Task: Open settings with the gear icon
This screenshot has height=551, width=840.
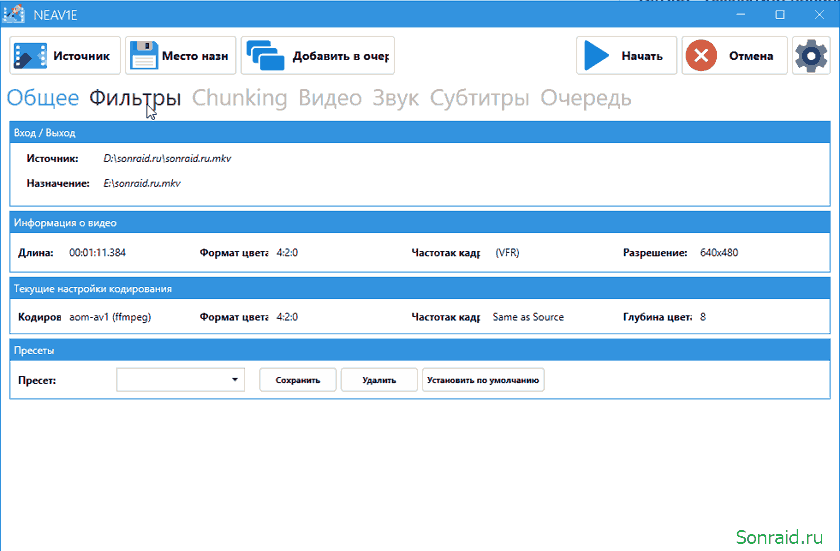Action: 811,55
